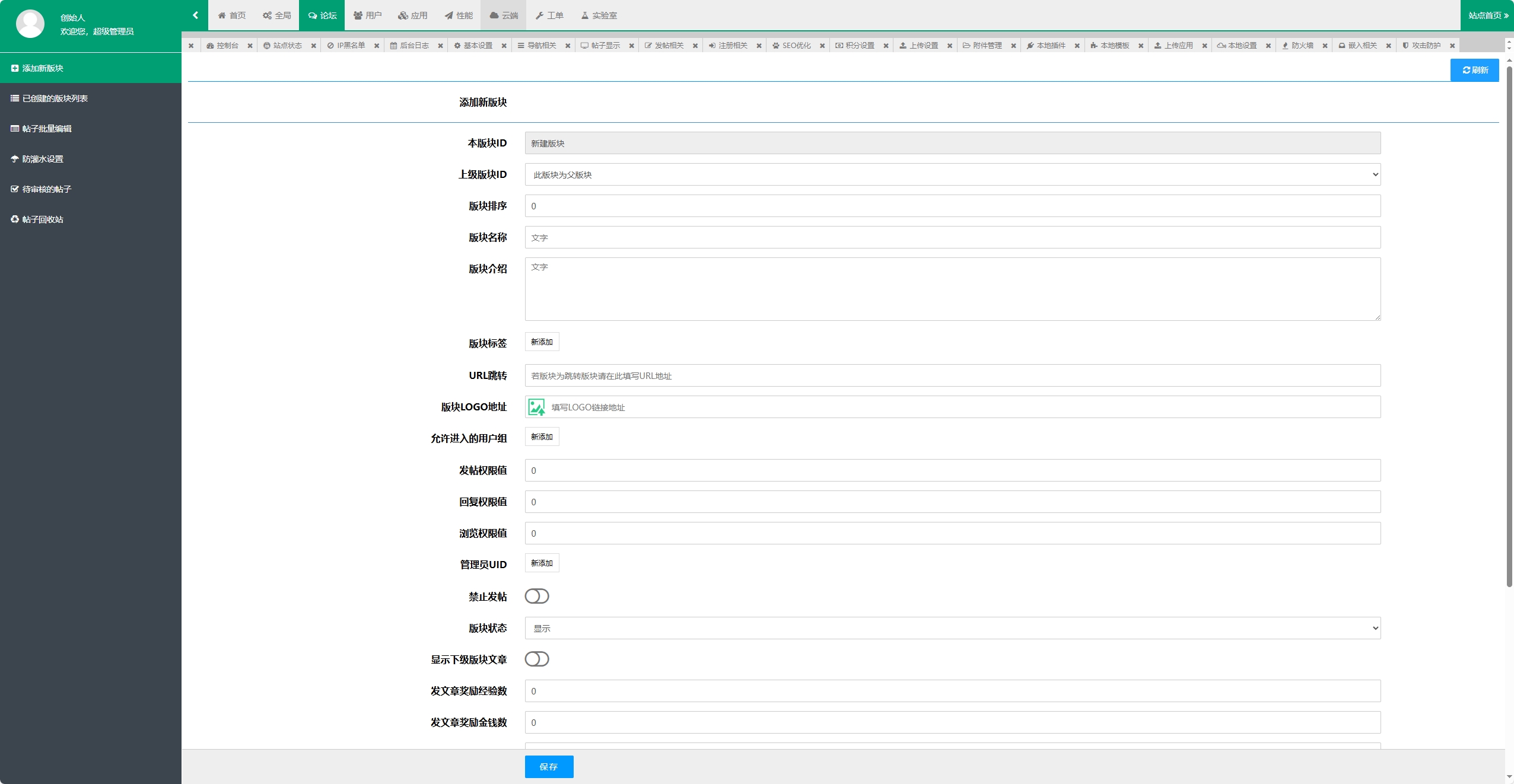Switch to 全局 top navigation
Screen dimensions: 1514x784
pos(277,15)
